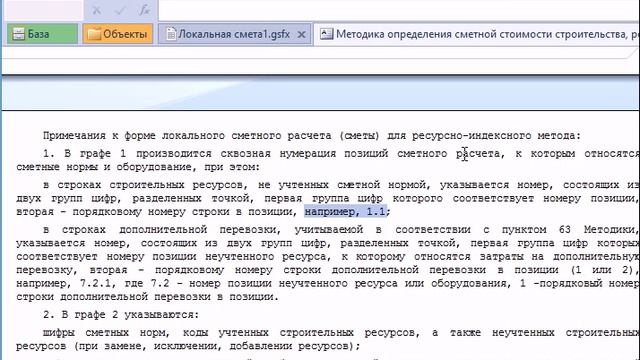Activate the Методика определения сметной стоимости tab
Screen dimensions: 640x360
point(477,34)
